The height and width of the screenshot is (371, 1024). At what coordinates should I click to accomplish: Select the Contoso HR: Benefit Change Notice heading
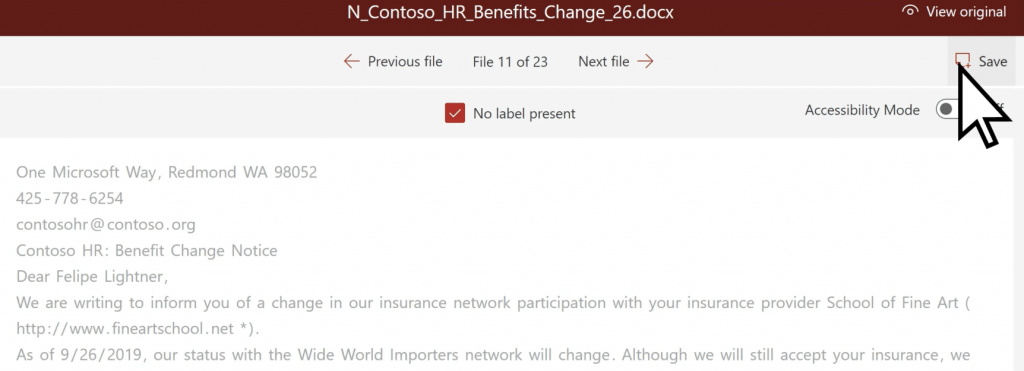pyautogui.click(x=147, y=251)
